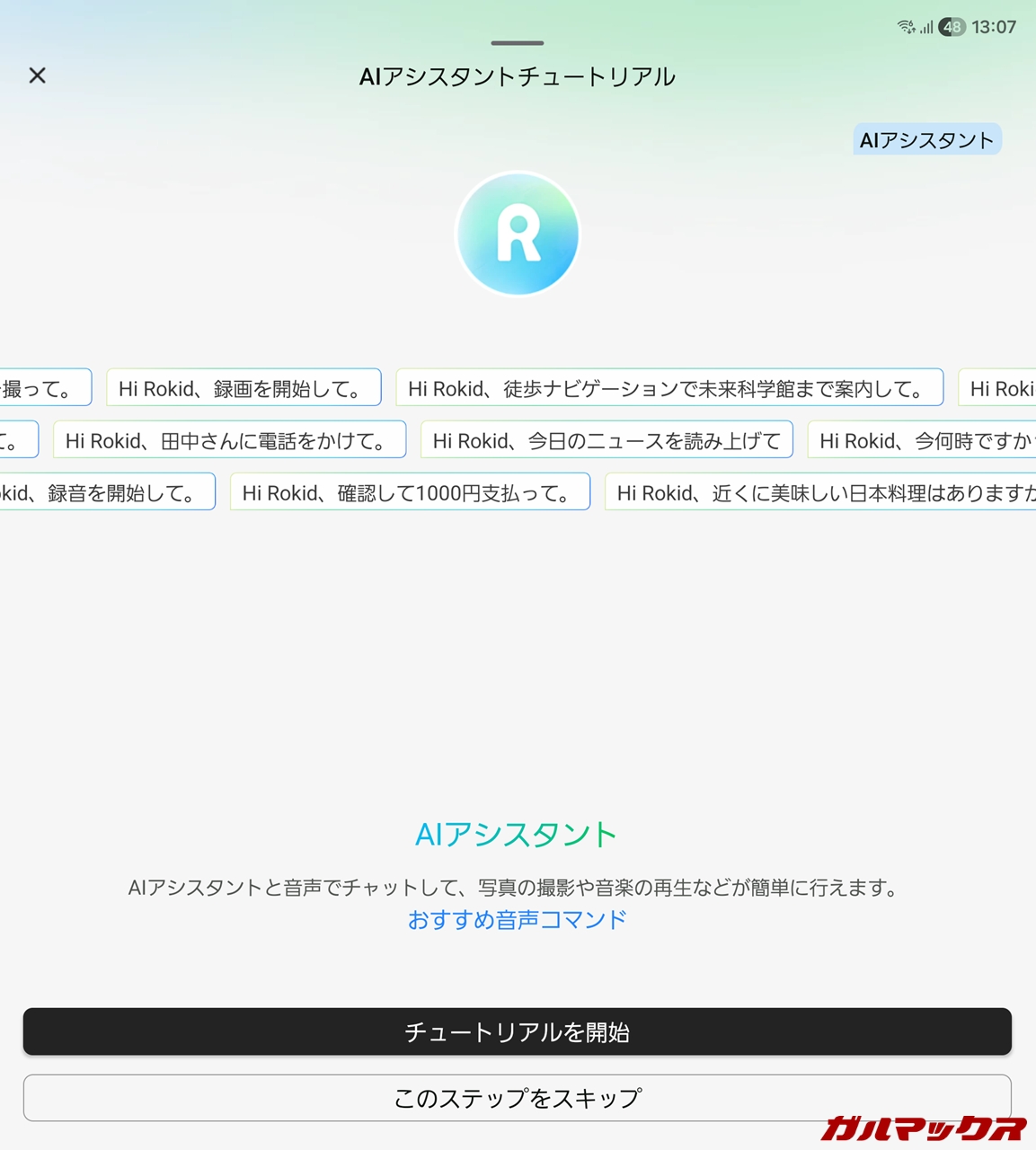
Task: Tap the AIアシスタント badge at top right
Action: pyautogui.click(x=926, y=140)
